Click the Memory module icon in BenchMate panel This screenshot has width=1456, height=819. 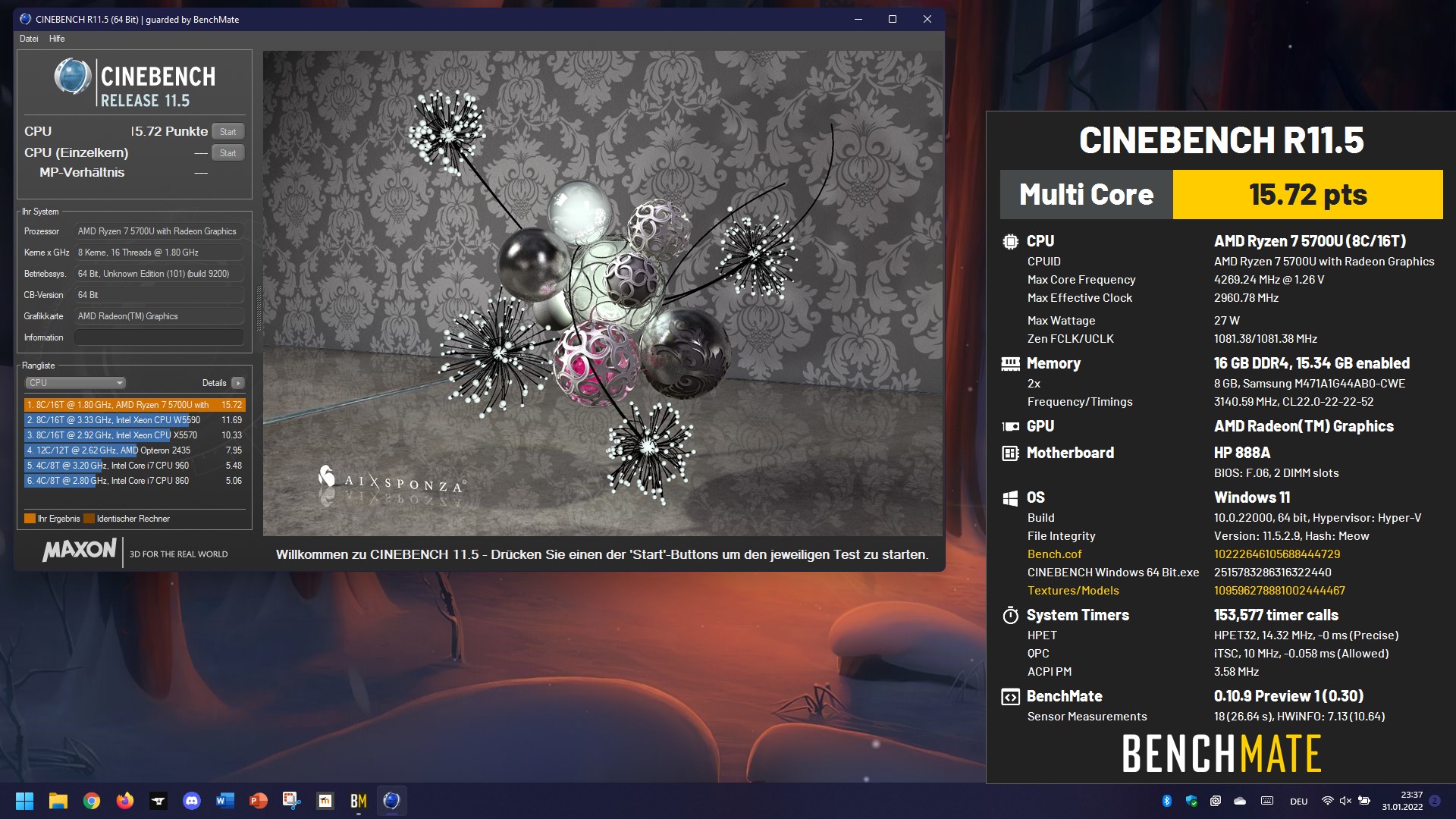click(1010, 364)
